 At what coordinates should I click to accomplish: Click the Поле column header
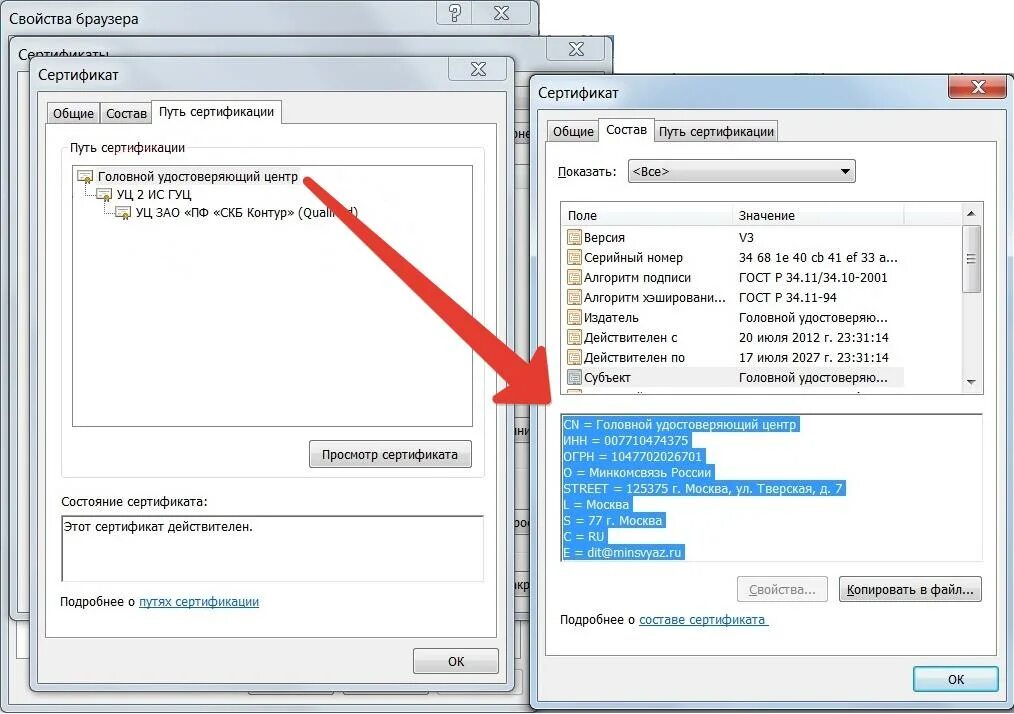click(647, 215)
